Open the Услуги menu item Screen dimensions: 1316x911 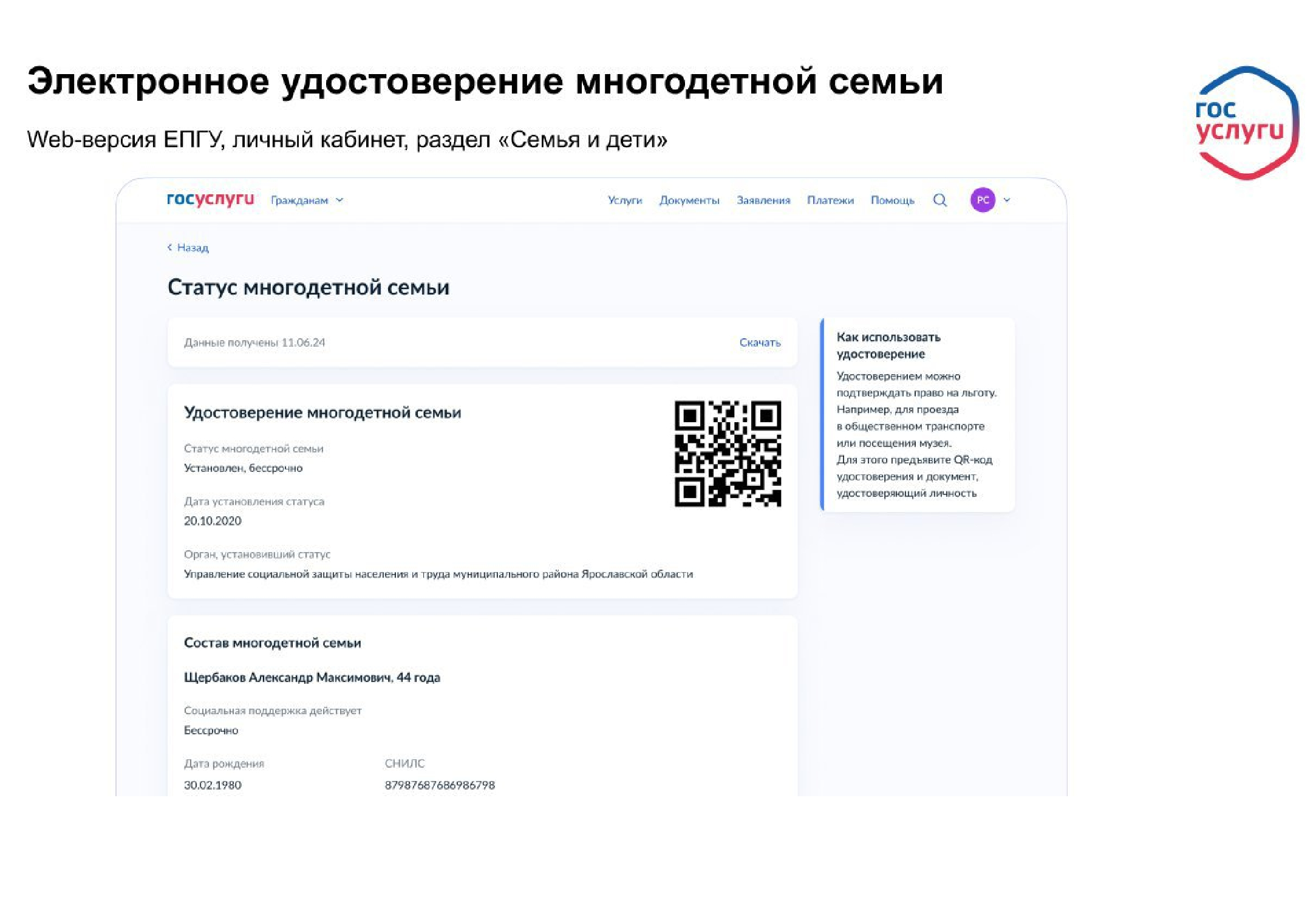pyautogui.click(x=625, y=200)
